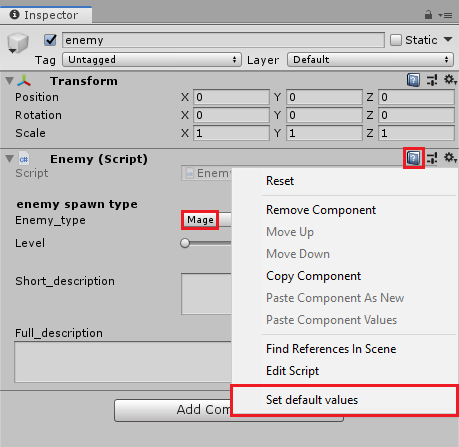Collapse the Enemy (Script) component foldout
The height and width of the screenshot is (447, 459).
pyautogui.click(x=10, y=159)
